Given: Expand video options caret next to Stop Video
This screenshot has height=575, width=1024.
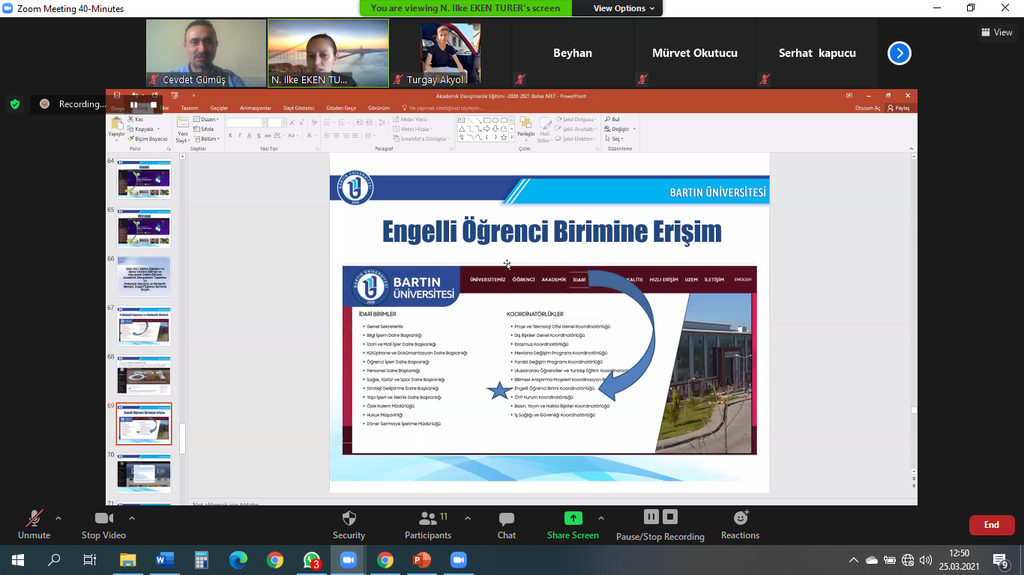Looking at the screenshot, I should [131, 518].
